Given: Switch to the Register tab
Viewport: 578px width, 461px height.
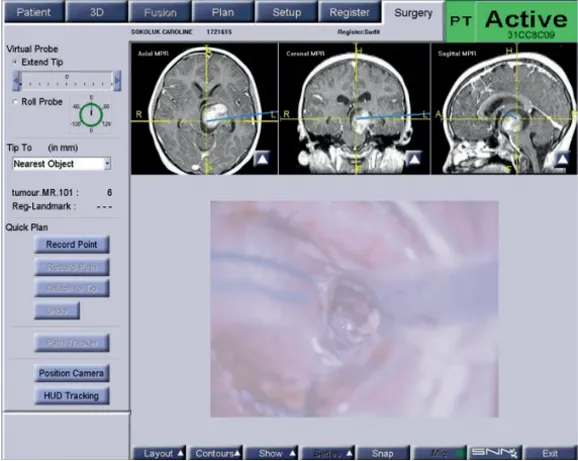Looking at the screenshot, I should coord(349,12).
